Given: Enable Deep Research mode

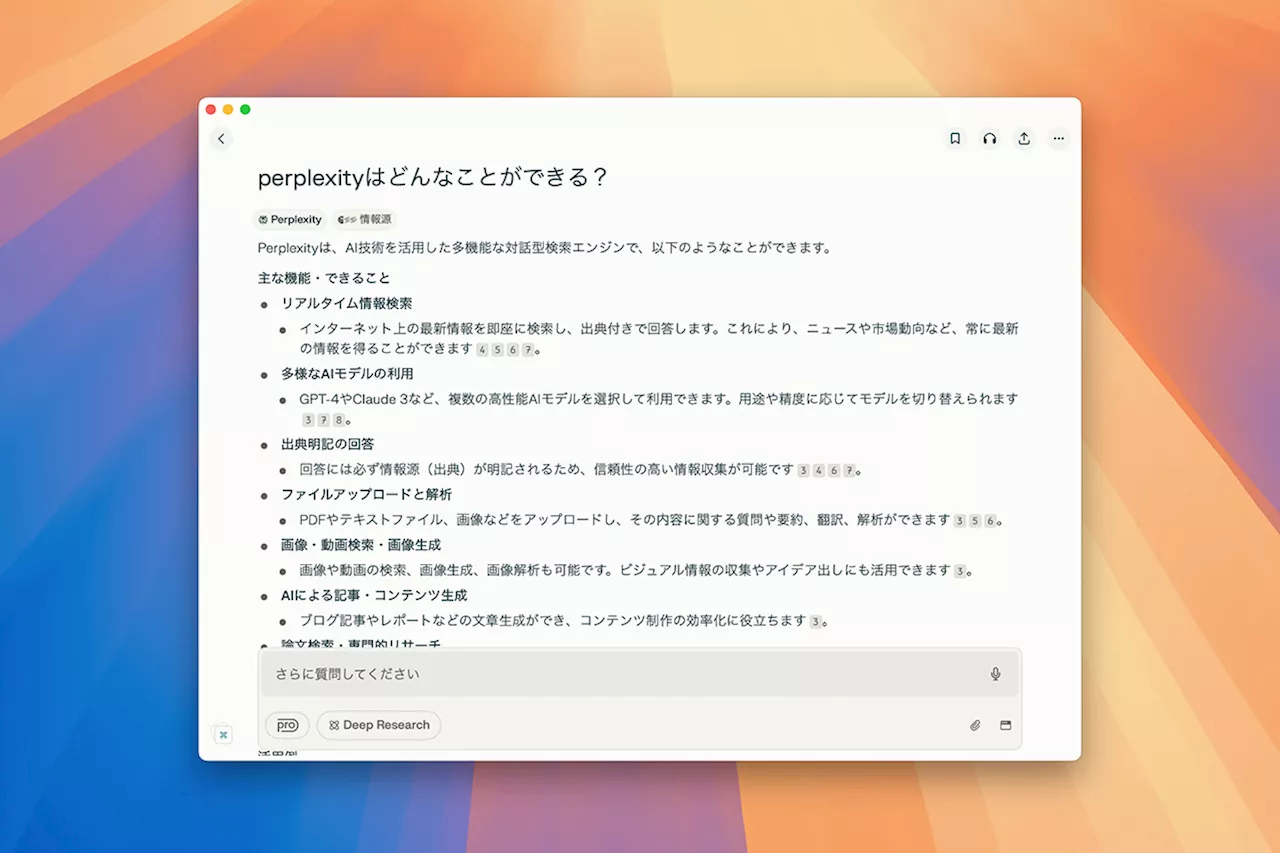Looking at the screenshot, I should pos(379,725).
